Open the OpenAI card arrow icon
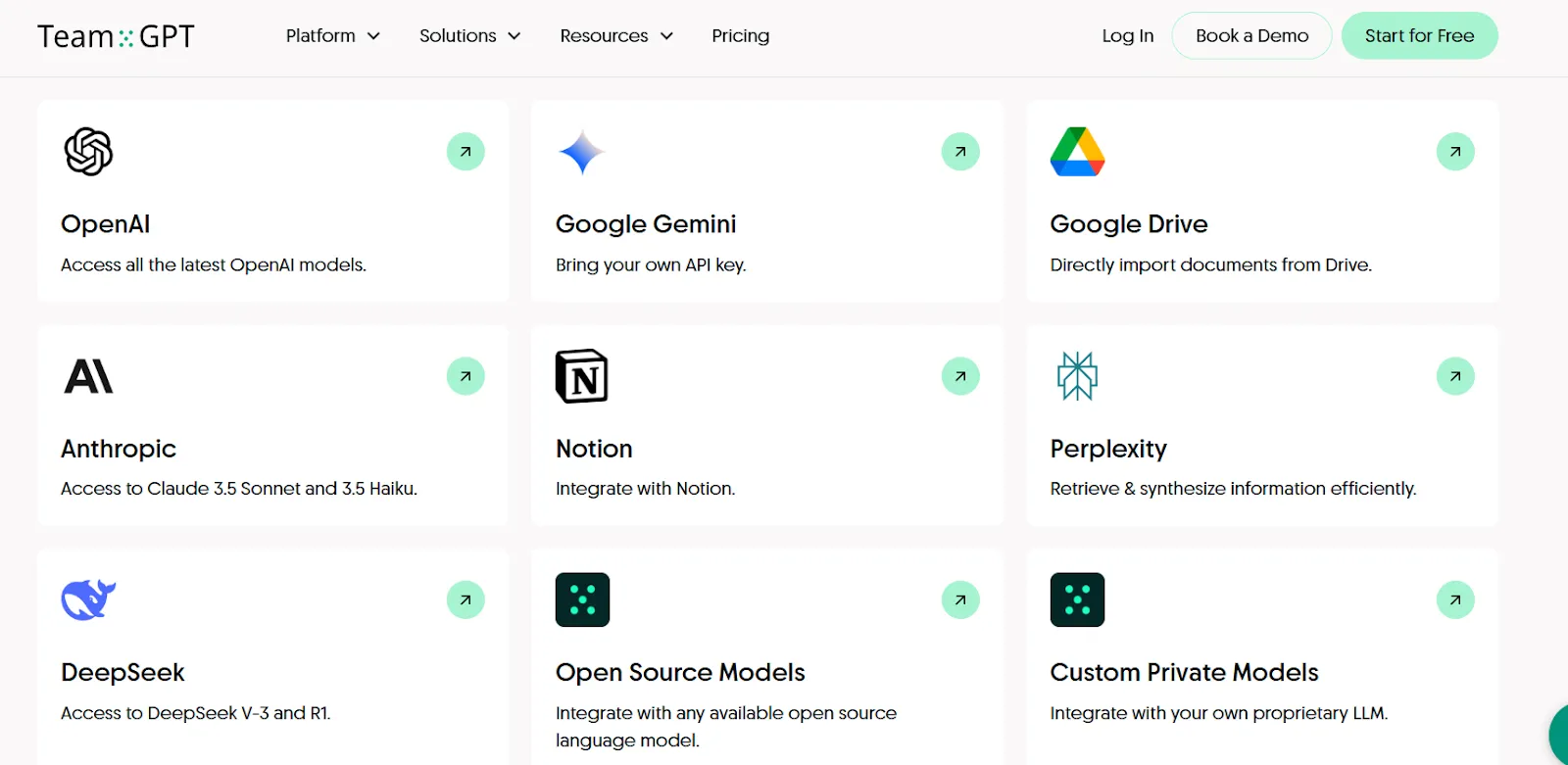The height and width of the screenshot is (765, 1568). tap(465, 152)
